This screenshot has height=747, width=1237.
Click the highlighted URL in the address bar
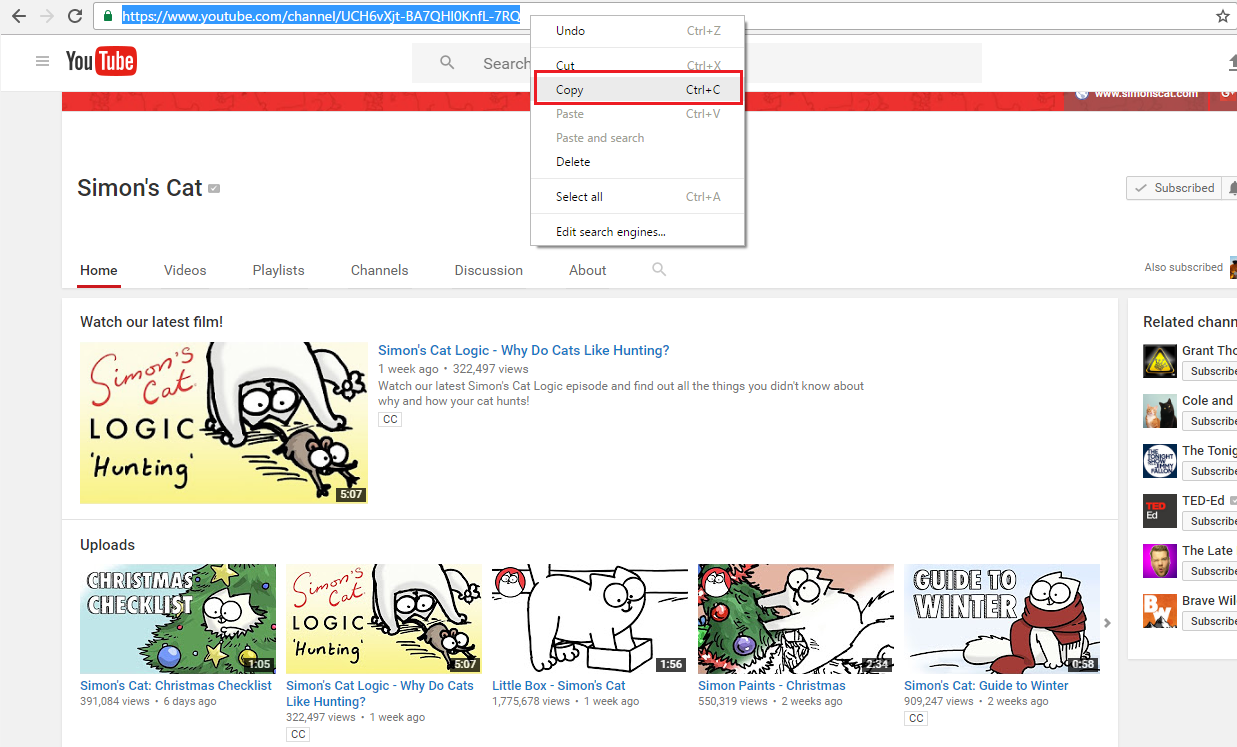(321, 16)
